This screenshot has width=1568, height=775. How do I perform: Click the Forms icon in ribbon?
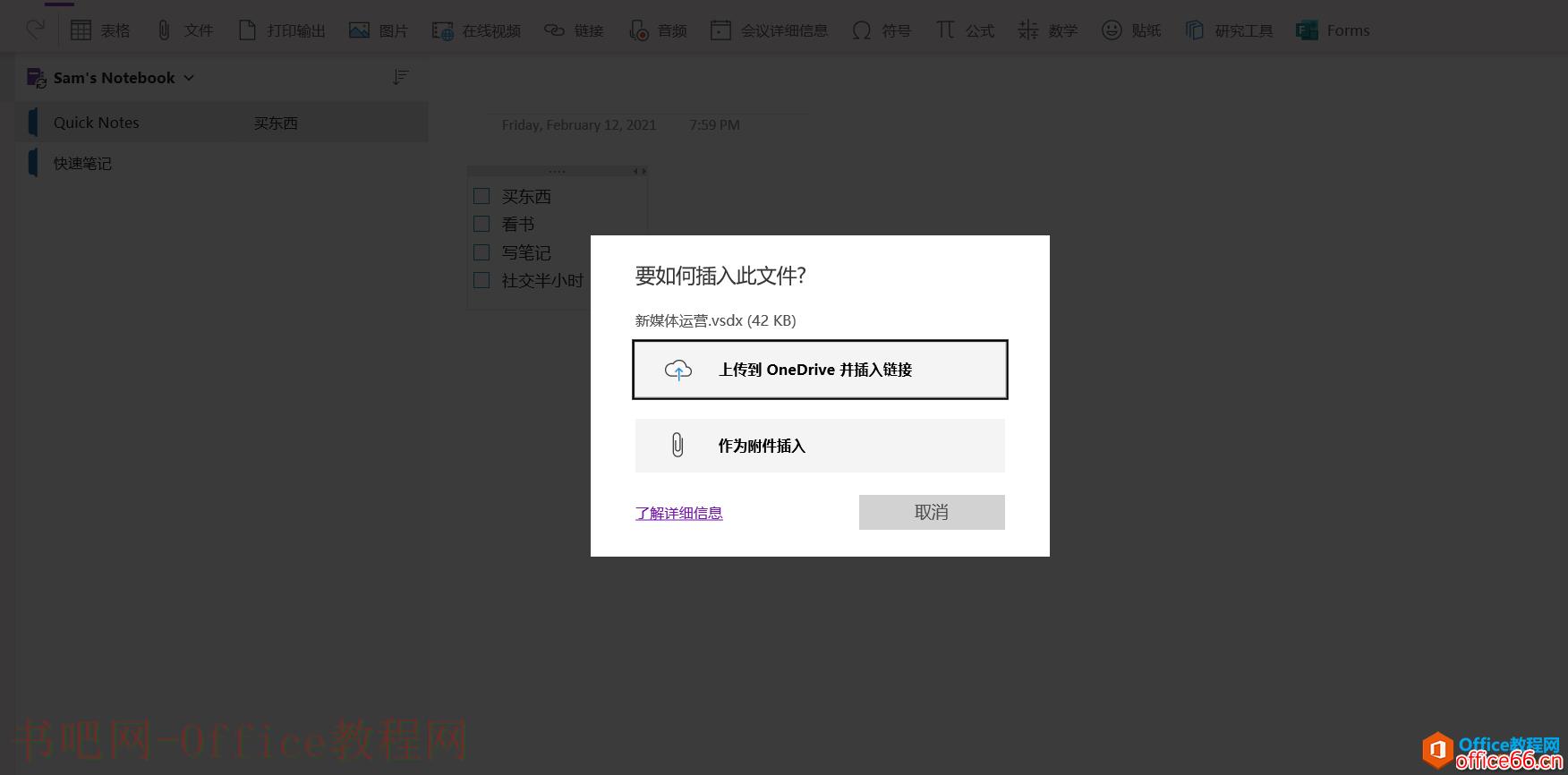coord(1307,30)
